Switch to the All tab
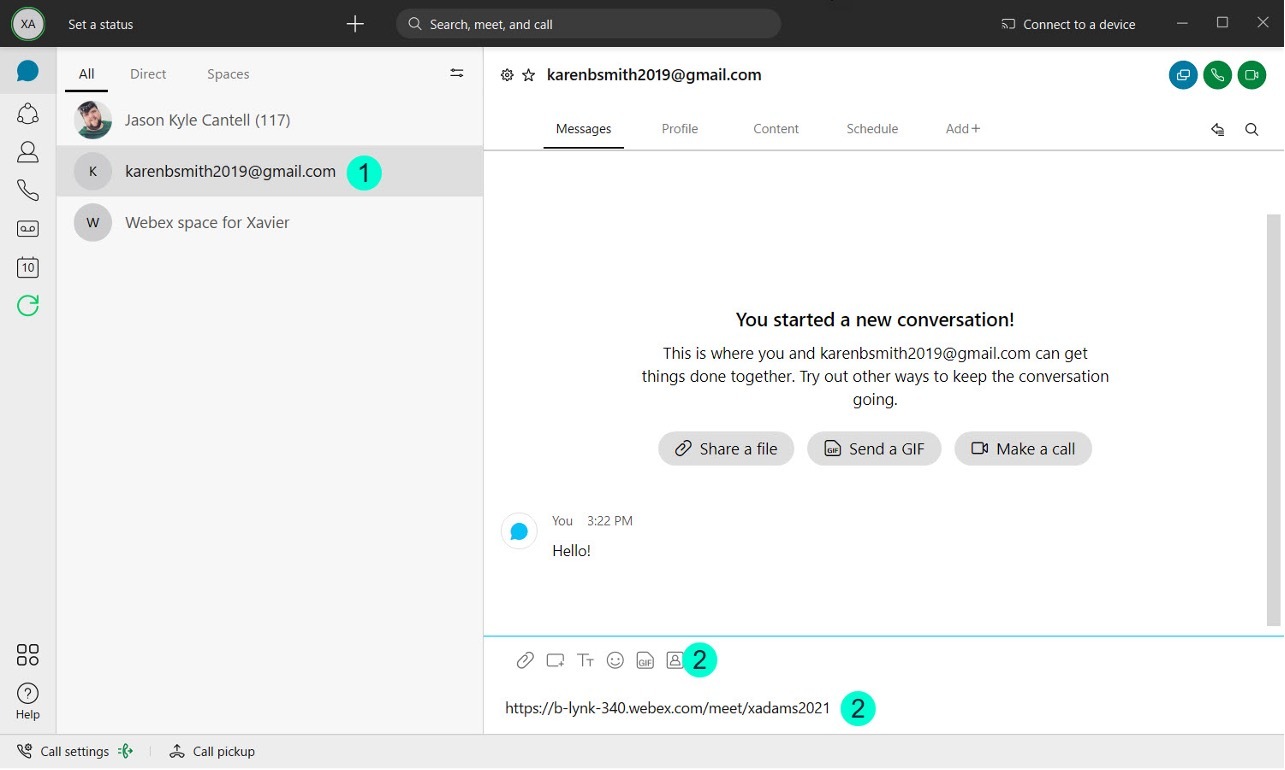The image size is (1285, 770). click(87, 74)
